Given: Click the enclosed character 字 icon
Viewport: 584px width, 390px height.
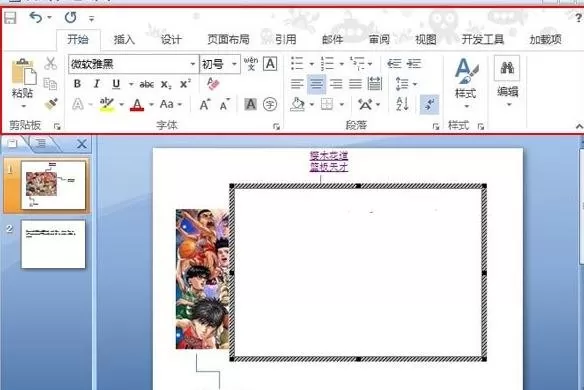Looking at the screenshot, I should pos(270,104).
